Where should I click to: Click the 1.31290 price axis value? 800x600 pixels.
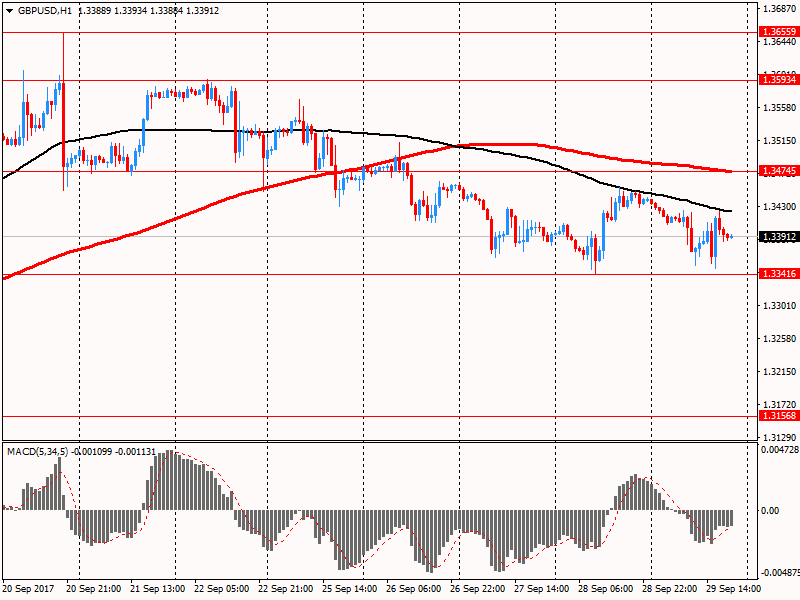point(780,437)
